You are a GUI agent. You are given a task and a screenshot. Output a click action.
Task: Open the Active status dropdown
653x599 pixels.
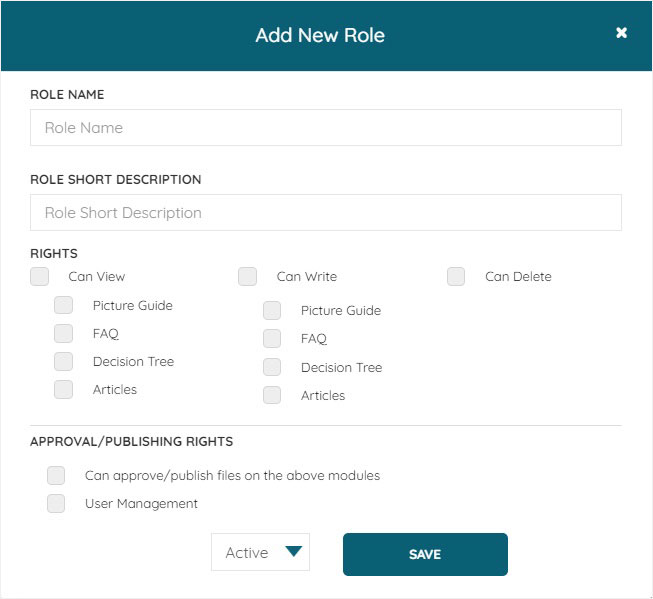tap(260, 552)
